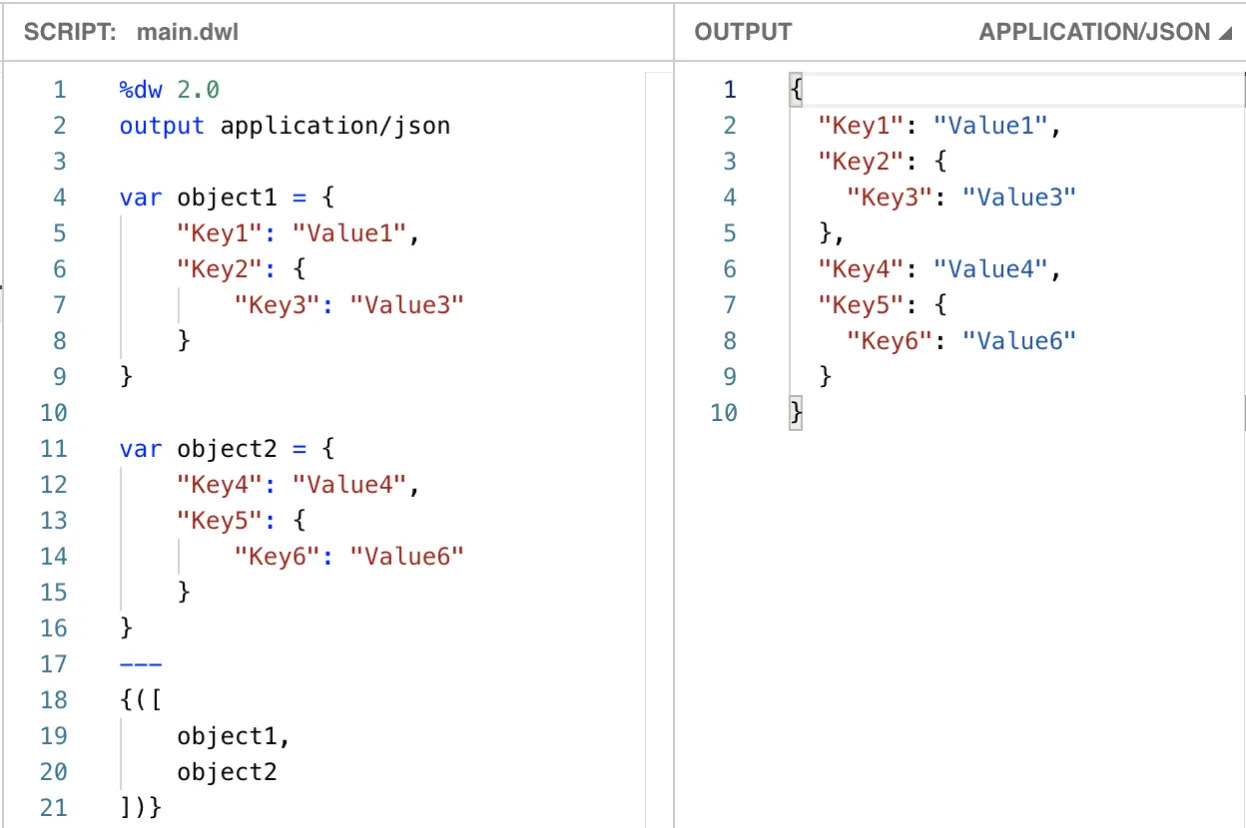
Task: Click "Key6": "Value6" in the output
Action: [x=961, y=341]
